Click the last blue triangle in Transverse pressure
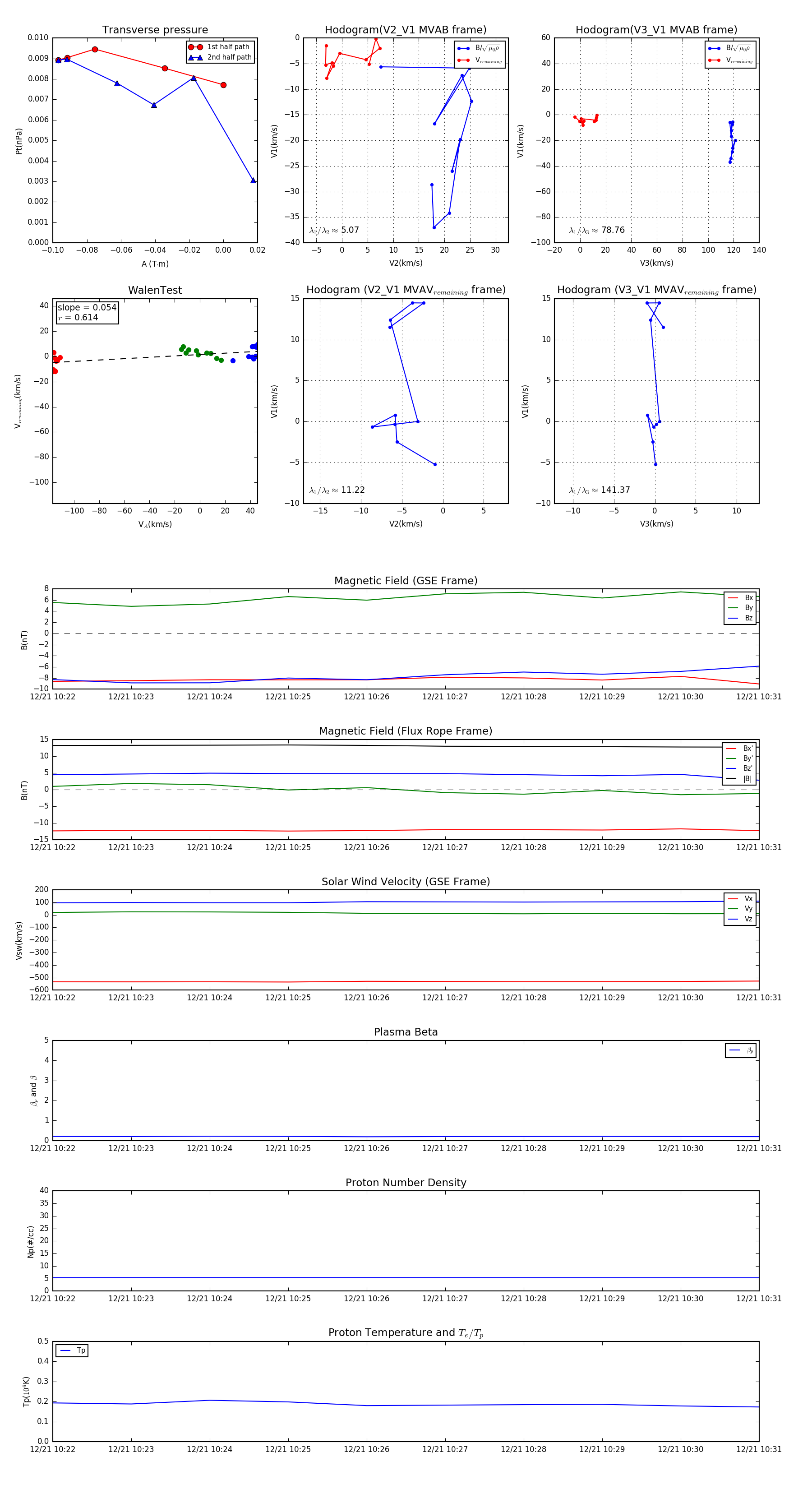812x1489 pixels. pyautogui.click(x=253, y=180)
